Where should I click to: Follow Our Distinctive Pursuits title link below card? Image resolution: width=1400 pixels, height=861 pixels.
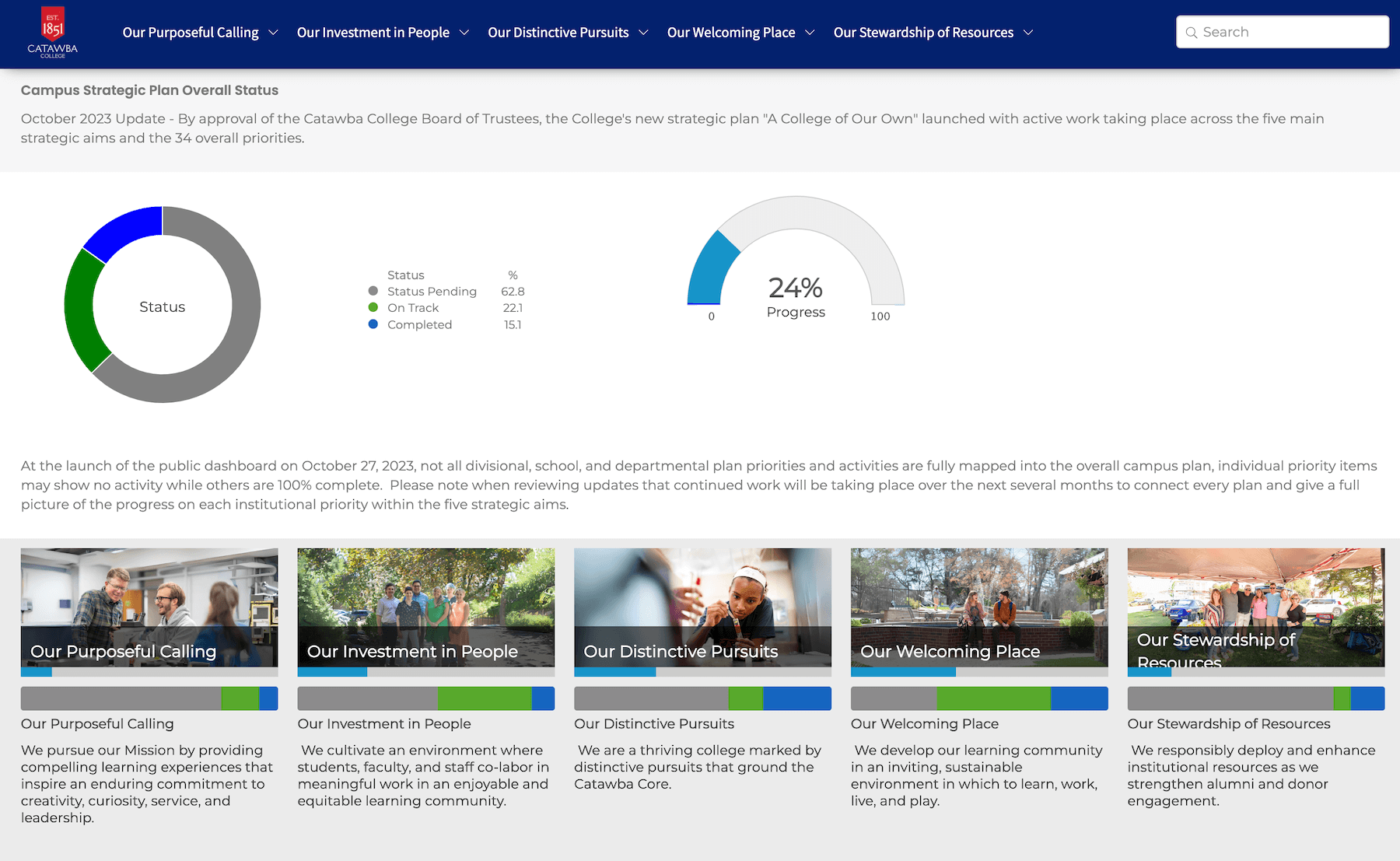654,724
